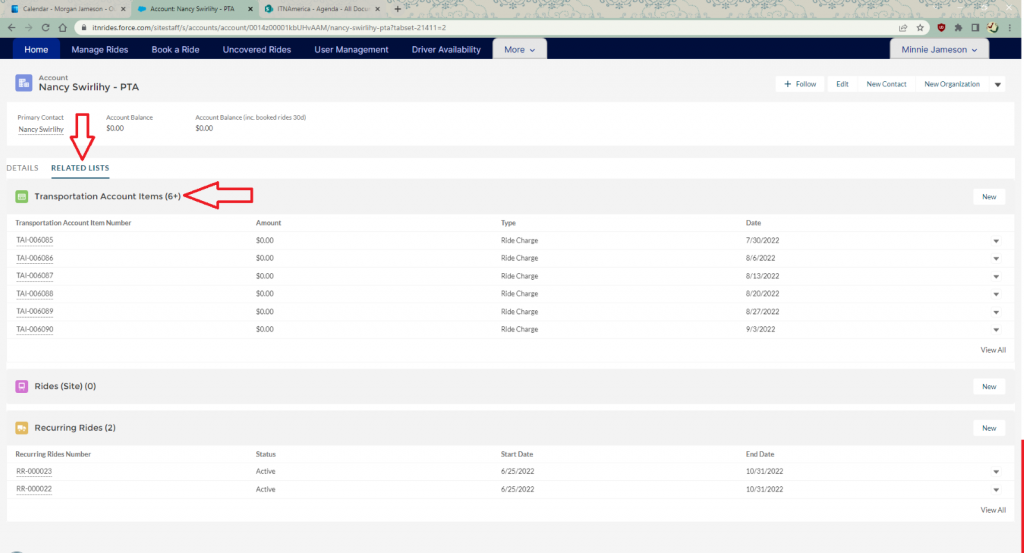Image resolution: width=1024 pixels, height=553 pixels.
Task: Open the dropdown arrow beside New Organization
Action: (x=997, y=84)
